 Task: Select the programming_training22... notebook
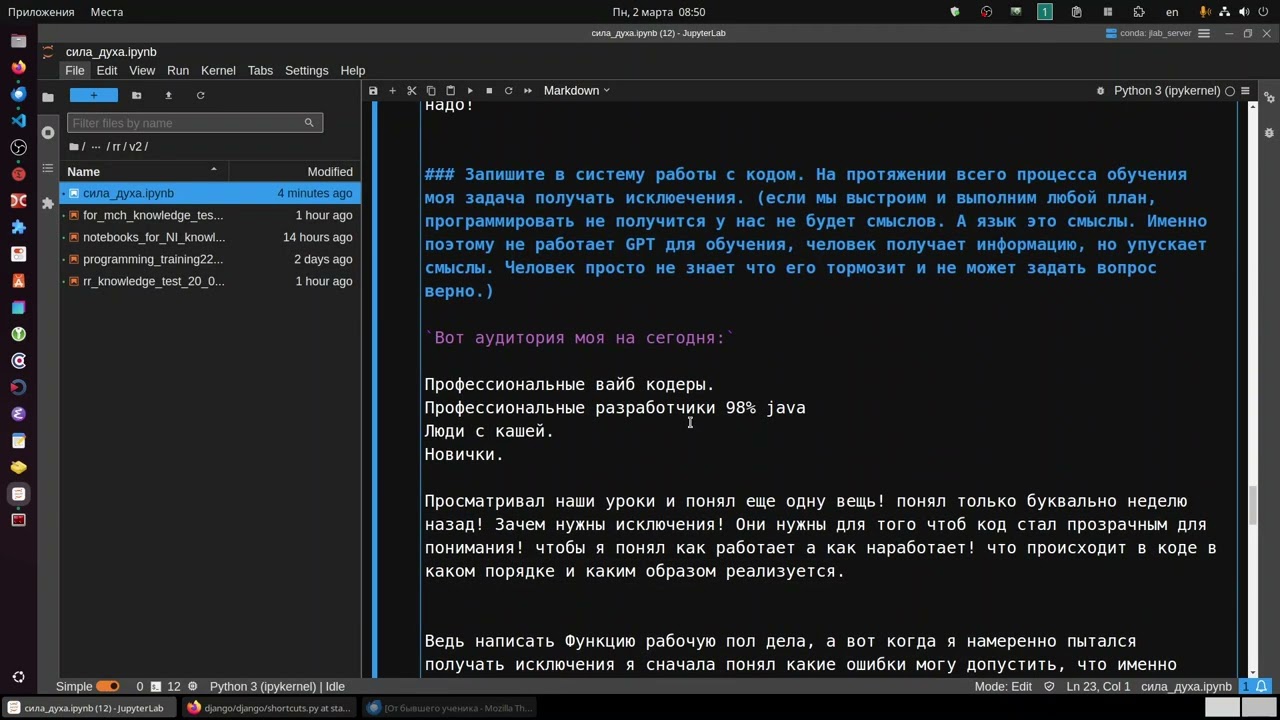210,259
